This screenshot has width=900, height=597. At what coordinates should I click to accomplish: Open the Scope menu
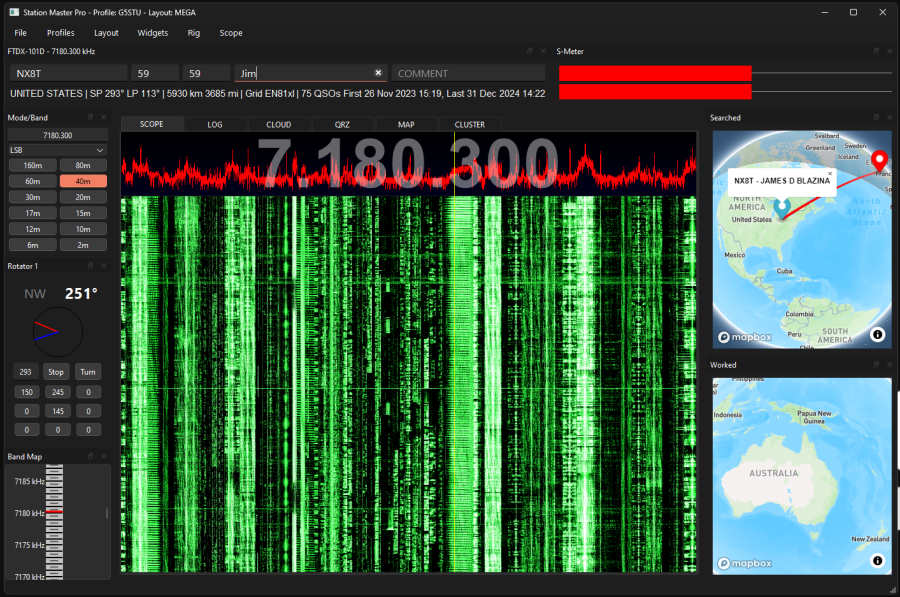point(231,33)
